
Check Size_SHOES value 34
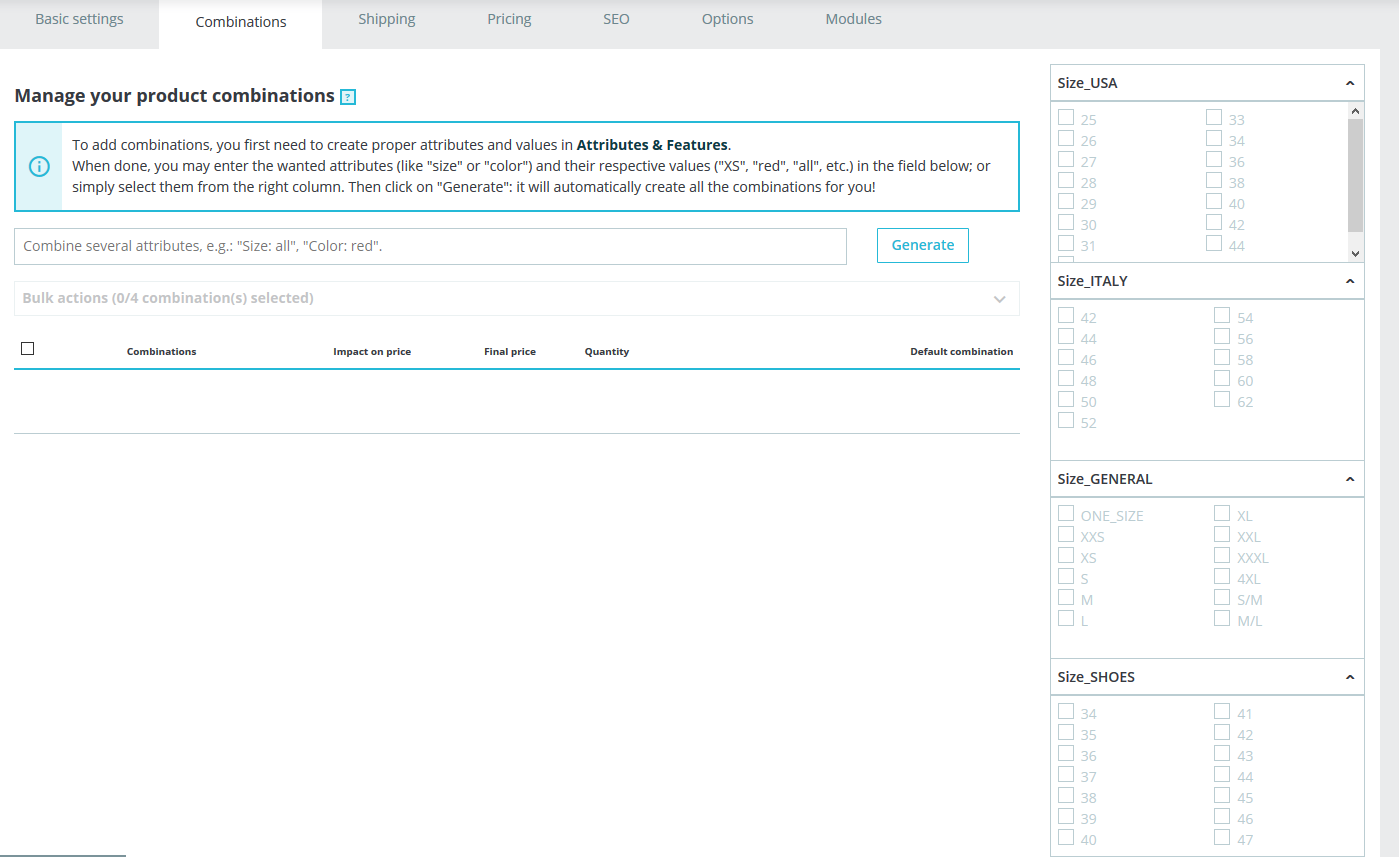click(x=1066, y=711)
